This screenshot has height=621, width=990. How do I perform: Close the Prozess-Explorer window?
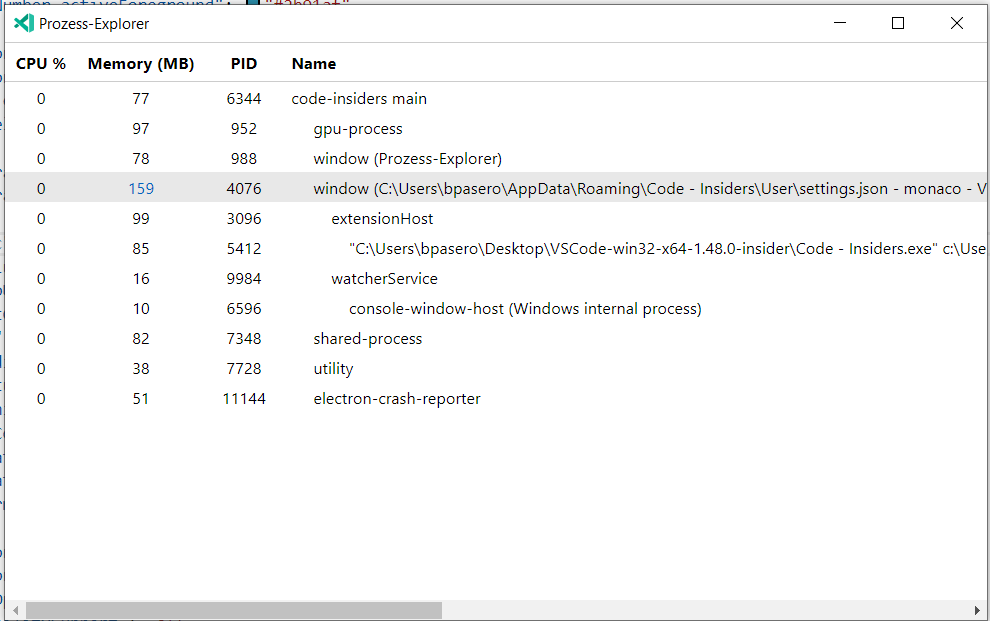pos(957,23)
